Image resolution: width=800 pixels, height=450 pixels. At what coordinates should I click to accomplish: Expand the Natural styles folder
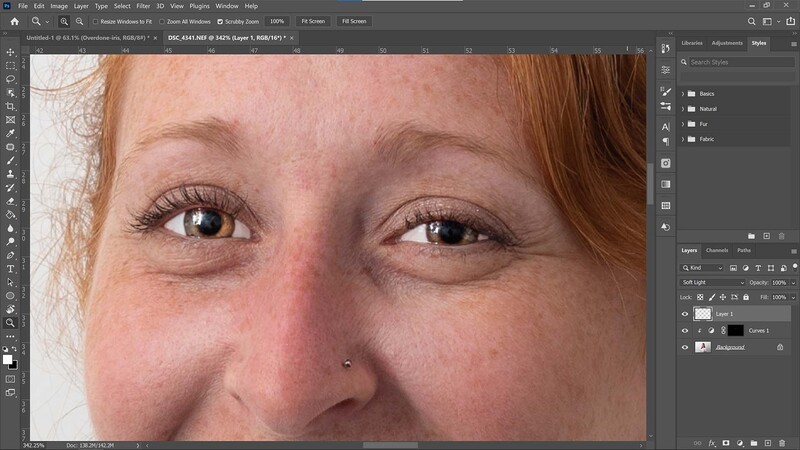point(683,109)
